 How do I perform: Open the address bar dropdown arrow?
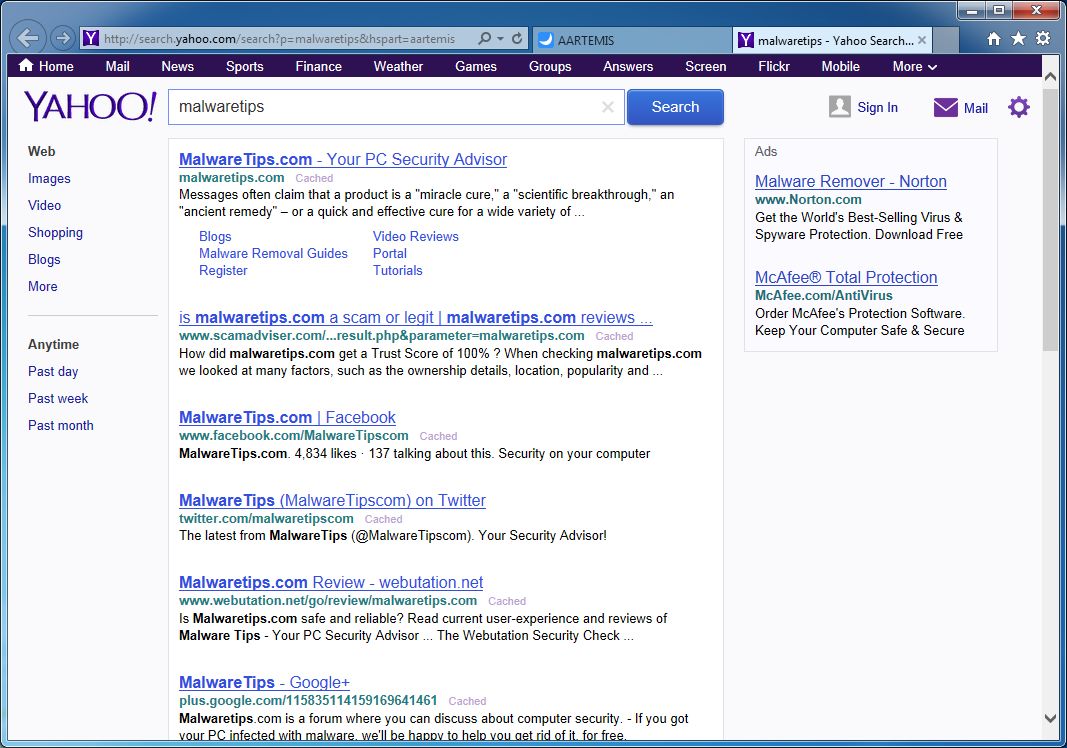pos(501,39)
